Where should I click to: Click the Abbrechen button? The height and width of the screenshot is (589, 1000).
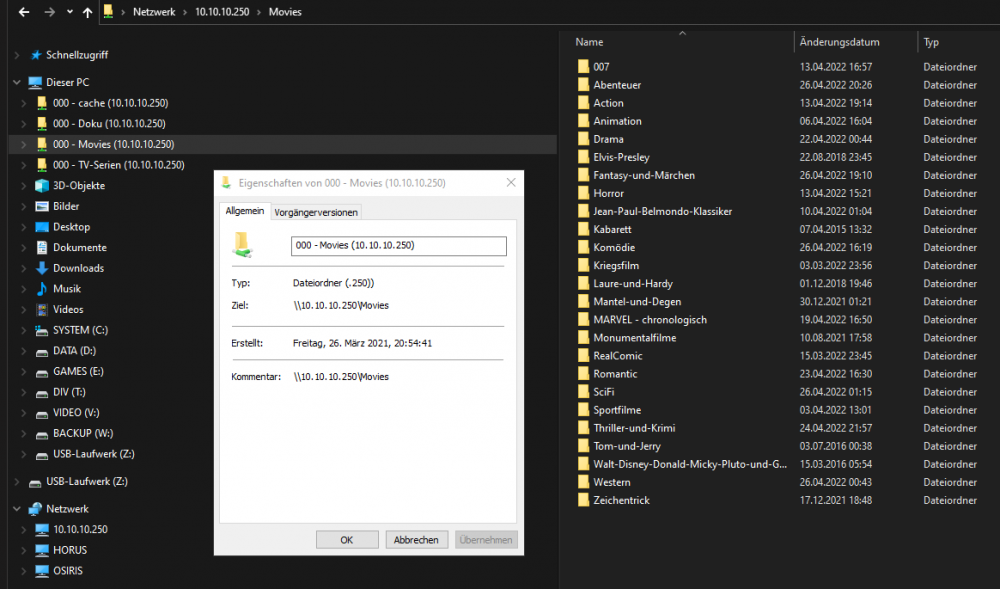click(x=416, y=540)
